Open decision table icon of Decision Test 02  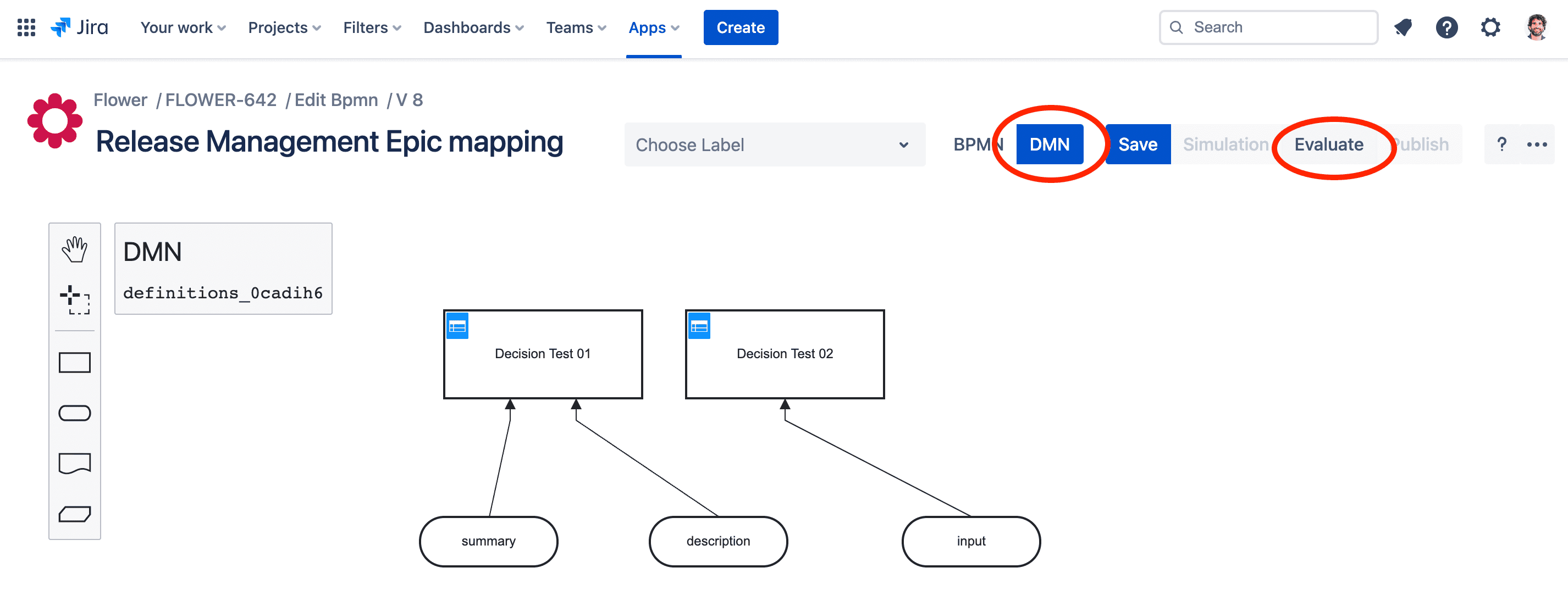point(699,327)
